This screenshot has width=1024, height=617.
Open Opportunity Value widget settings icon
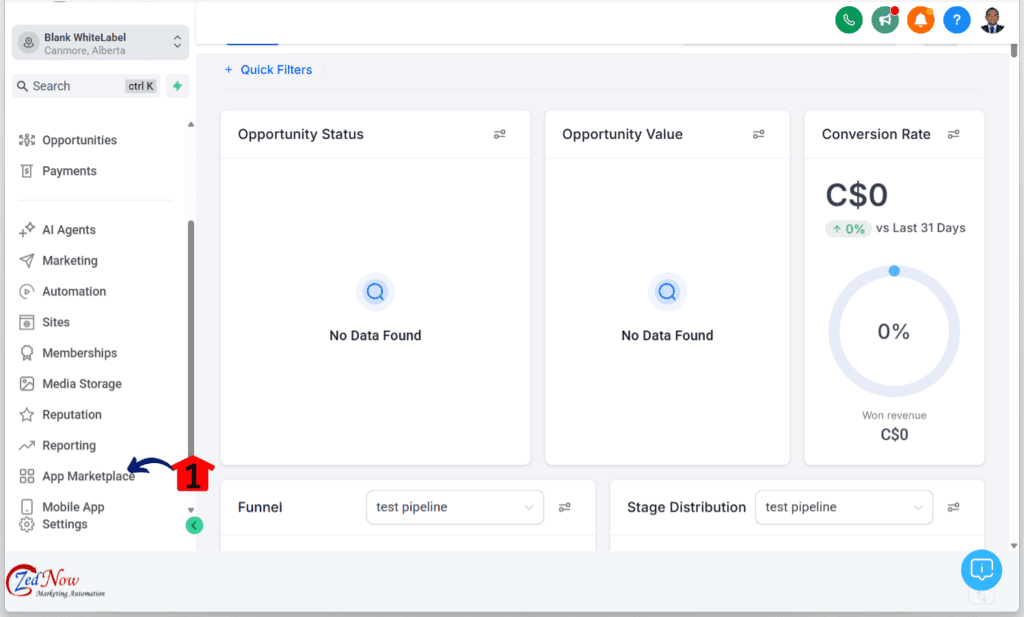(x=759, y=134)
